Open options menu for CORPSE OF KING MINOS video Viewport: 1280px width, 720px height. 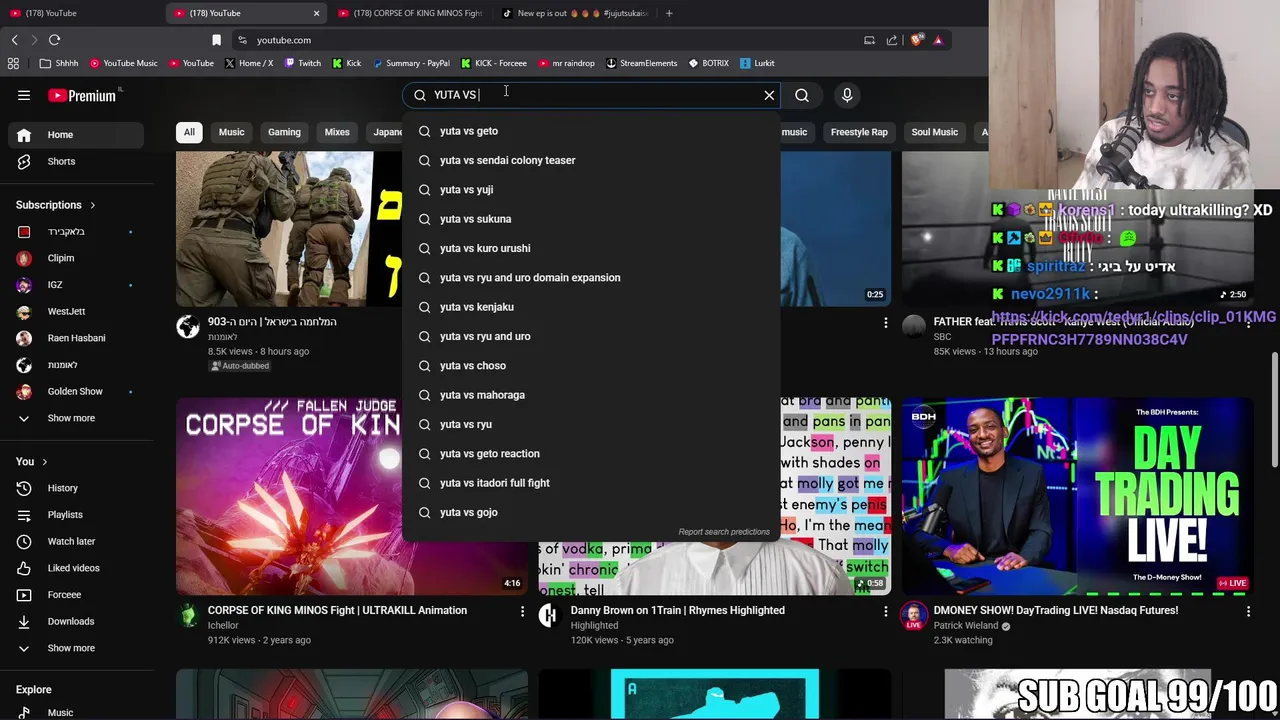coord(522,611)
